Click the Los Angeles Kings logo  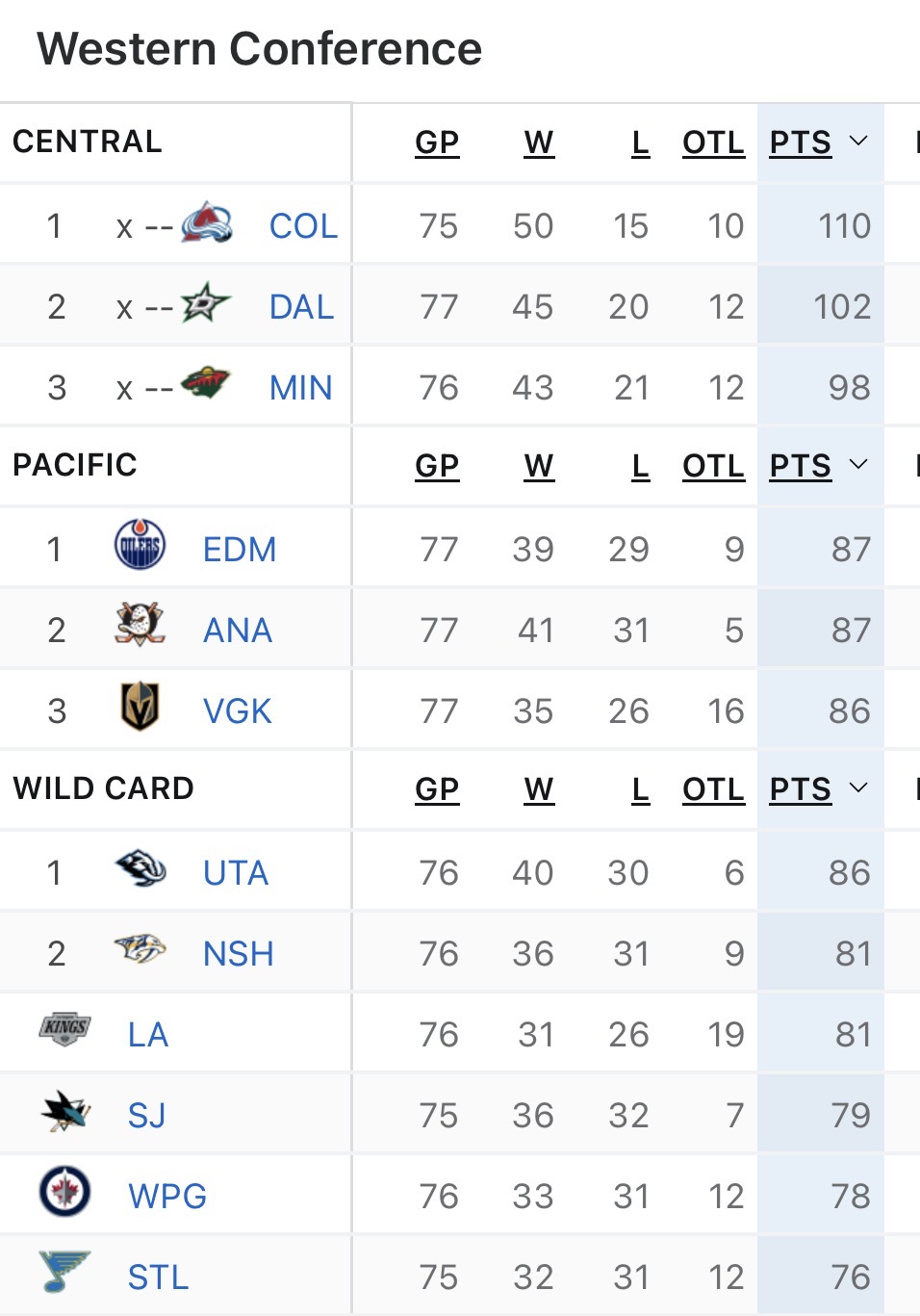pyautogui.click(x=65, y=1030)
